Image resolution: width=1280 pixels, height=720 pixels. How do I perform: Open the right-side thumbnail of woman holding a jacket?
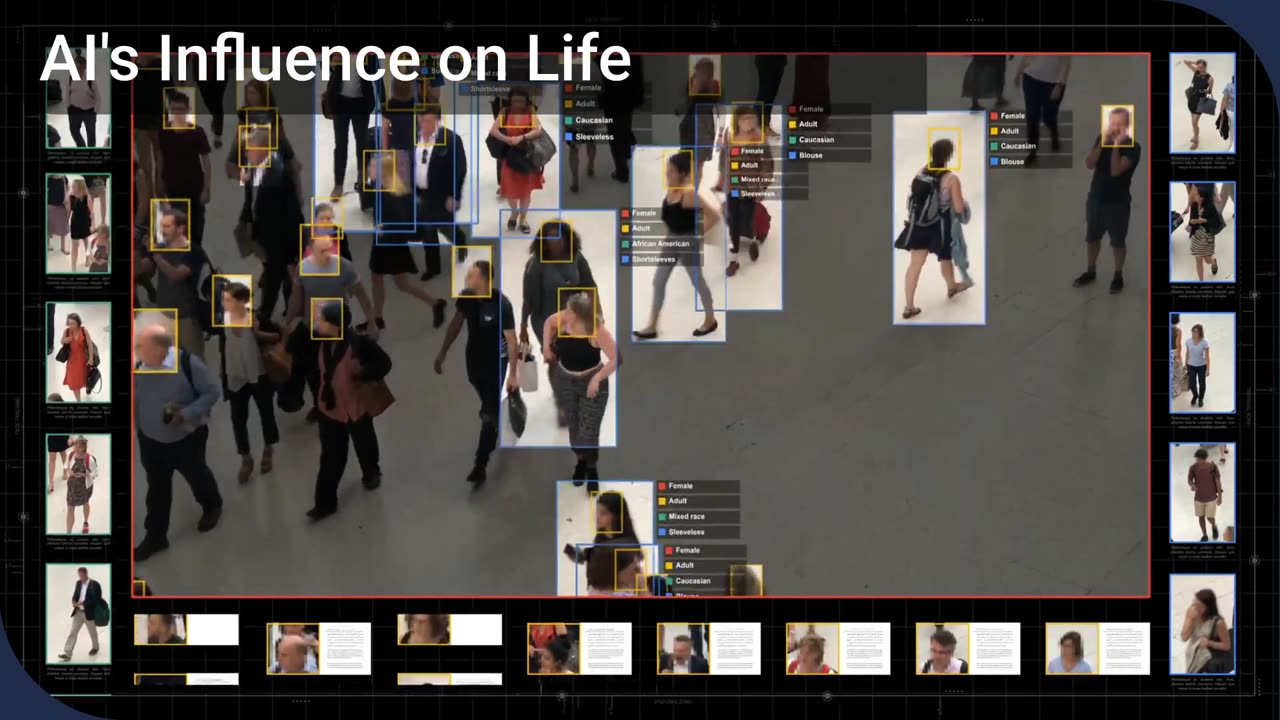[1202, 623]
